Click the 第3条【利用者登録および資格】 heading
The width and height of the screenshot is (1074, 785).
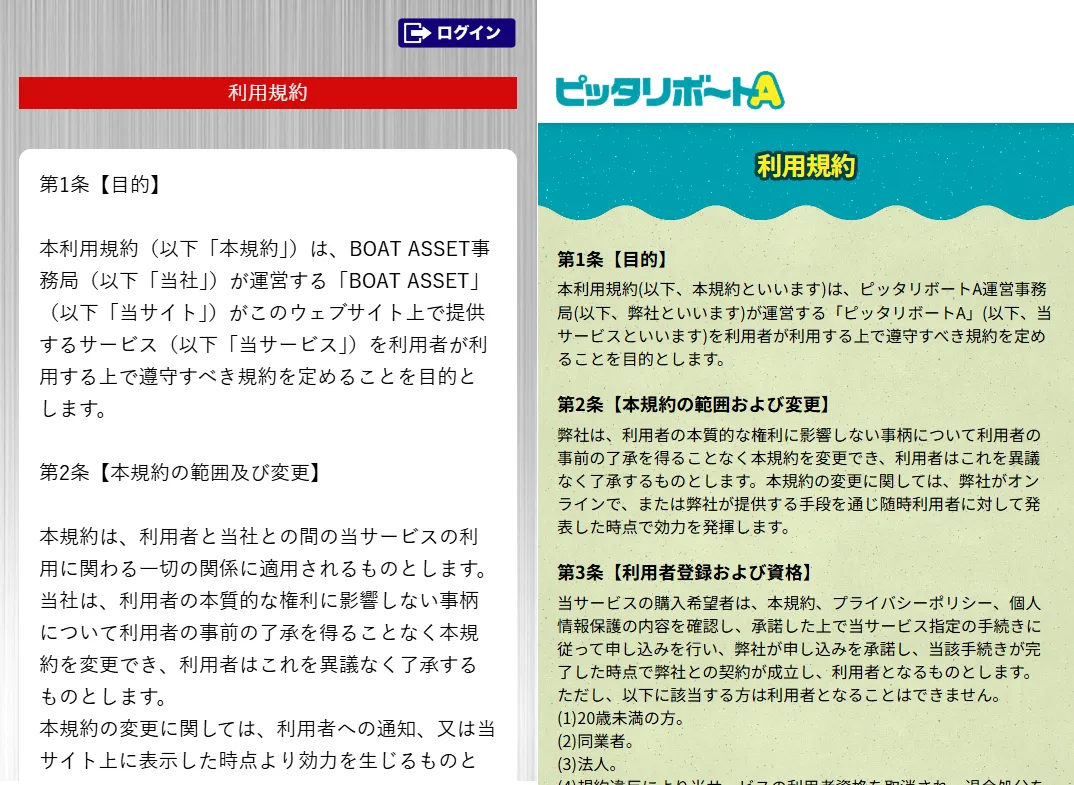[x=685, y=573]
